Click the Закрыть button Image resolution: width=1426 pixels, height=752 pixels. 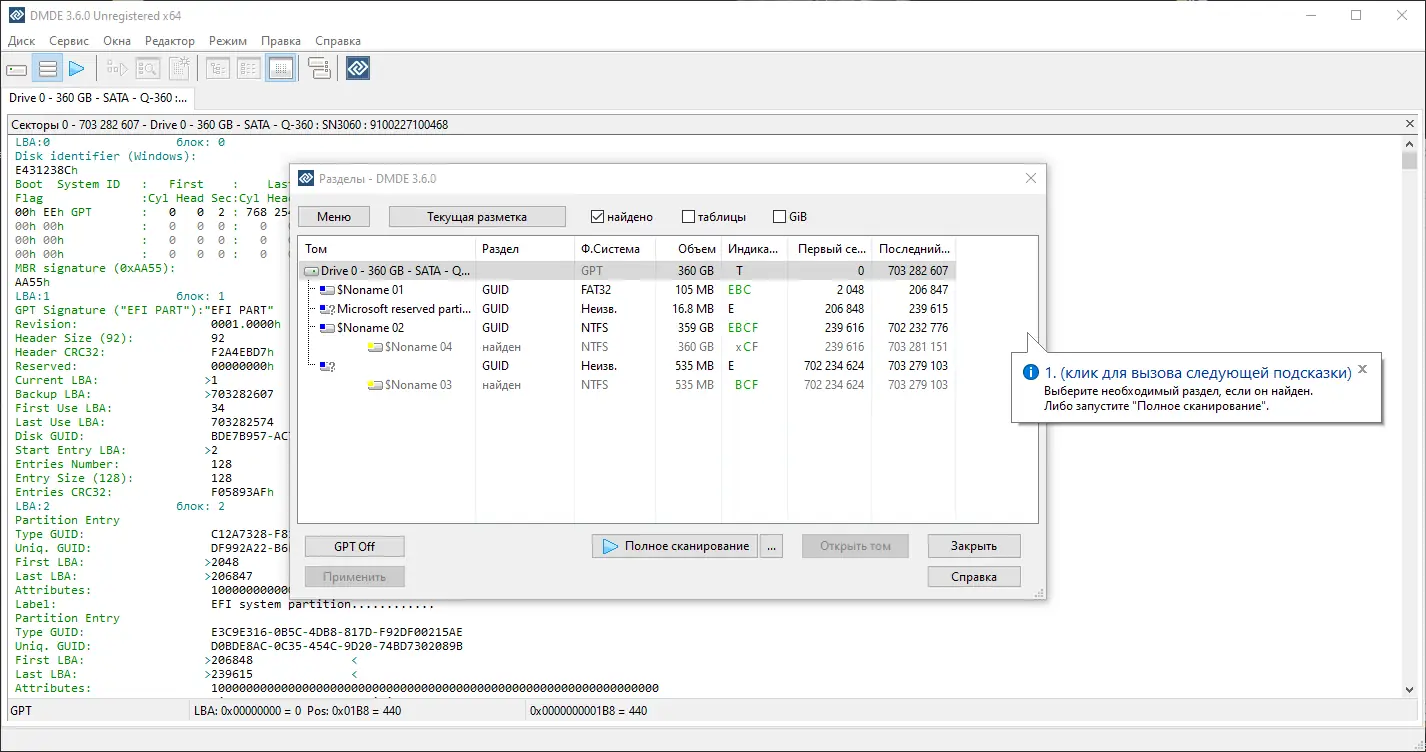pos(974,546)
